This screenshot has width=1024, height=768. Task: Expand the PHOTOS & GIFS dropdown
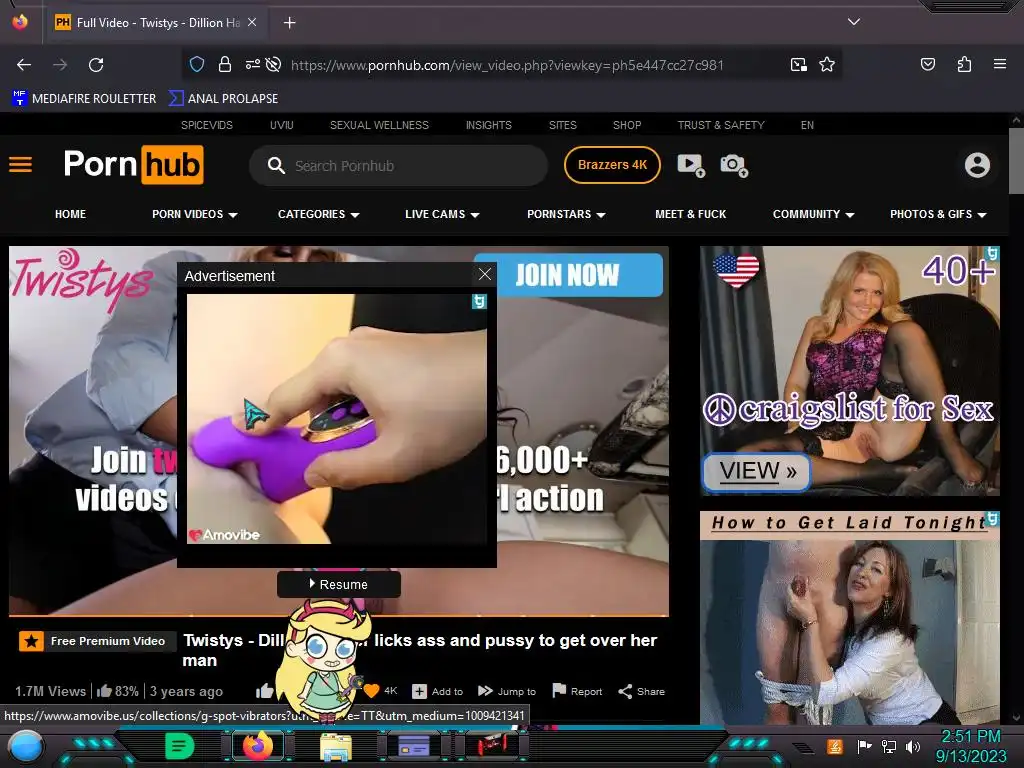[938, 214]
